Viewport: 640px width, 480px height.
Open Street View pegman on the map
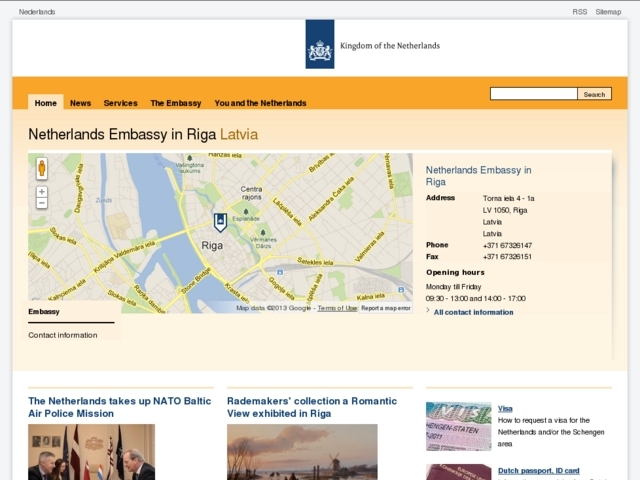pyautogui.click(x=42, y=168)
